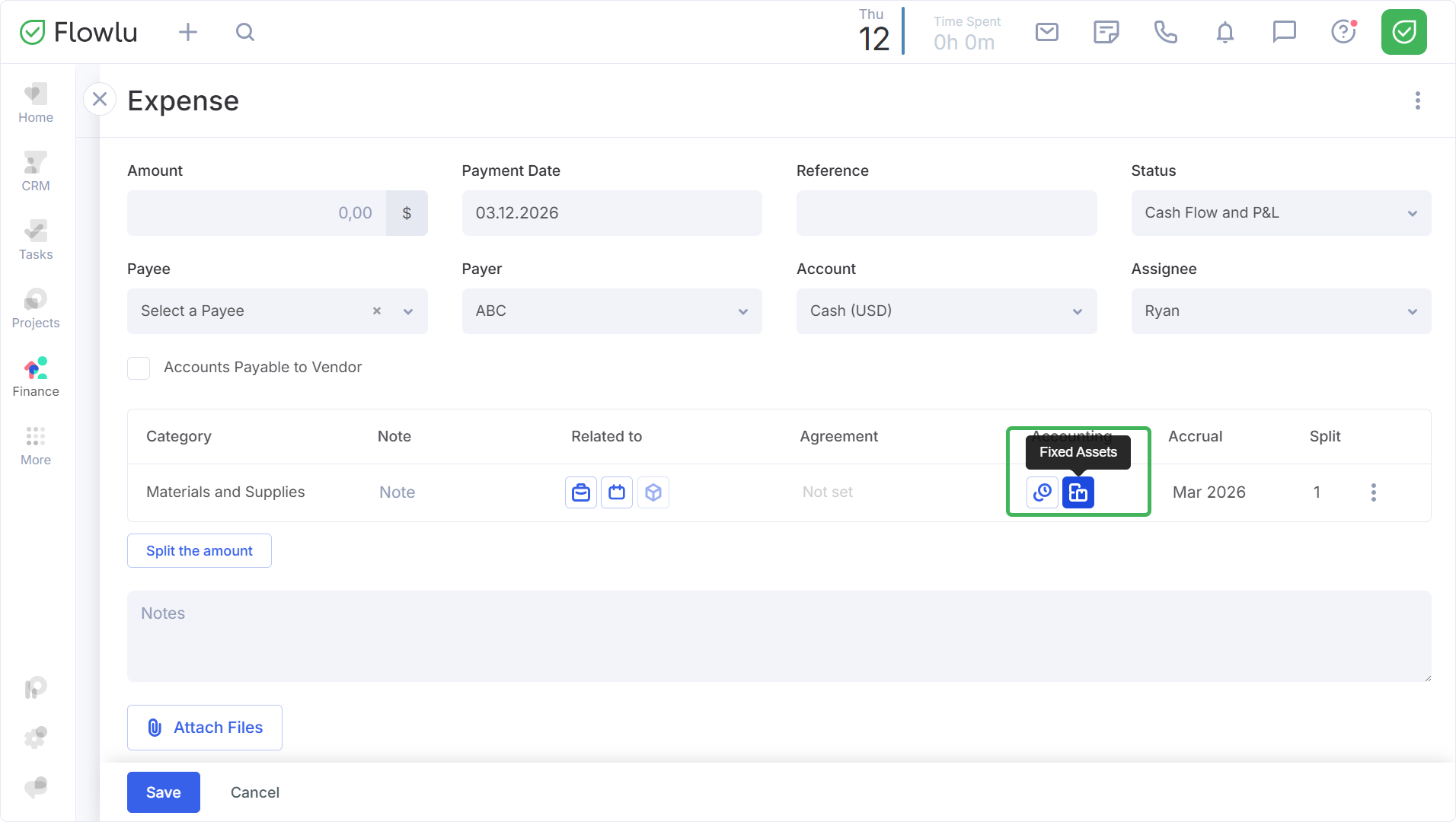Open the CRM sidebar section
The height and width of the screenshot is (822, 1456).
(x=36, y=172)
